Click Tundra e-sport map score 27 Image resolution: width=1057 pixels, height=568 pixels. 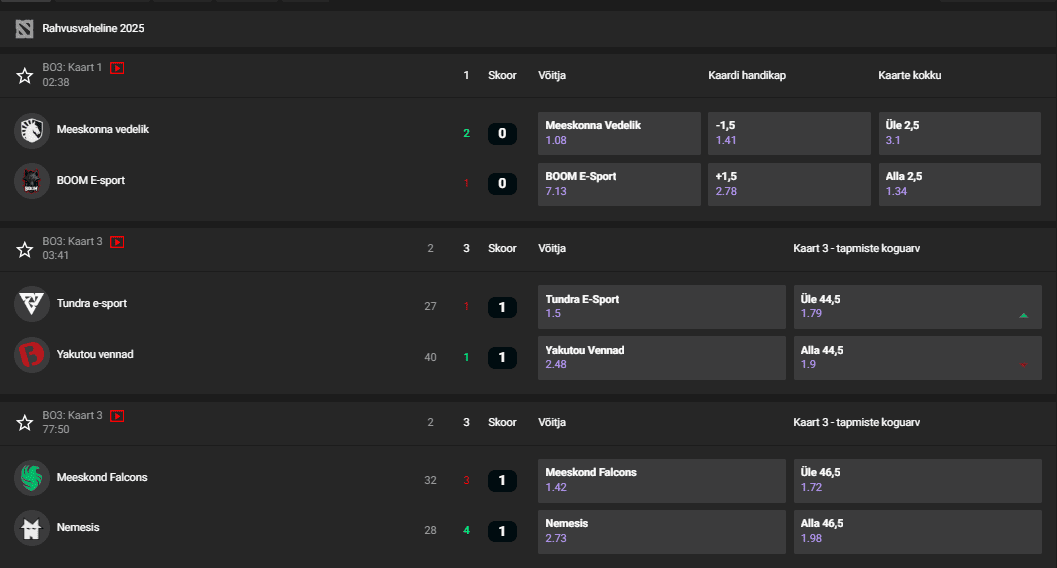(430, 307)
